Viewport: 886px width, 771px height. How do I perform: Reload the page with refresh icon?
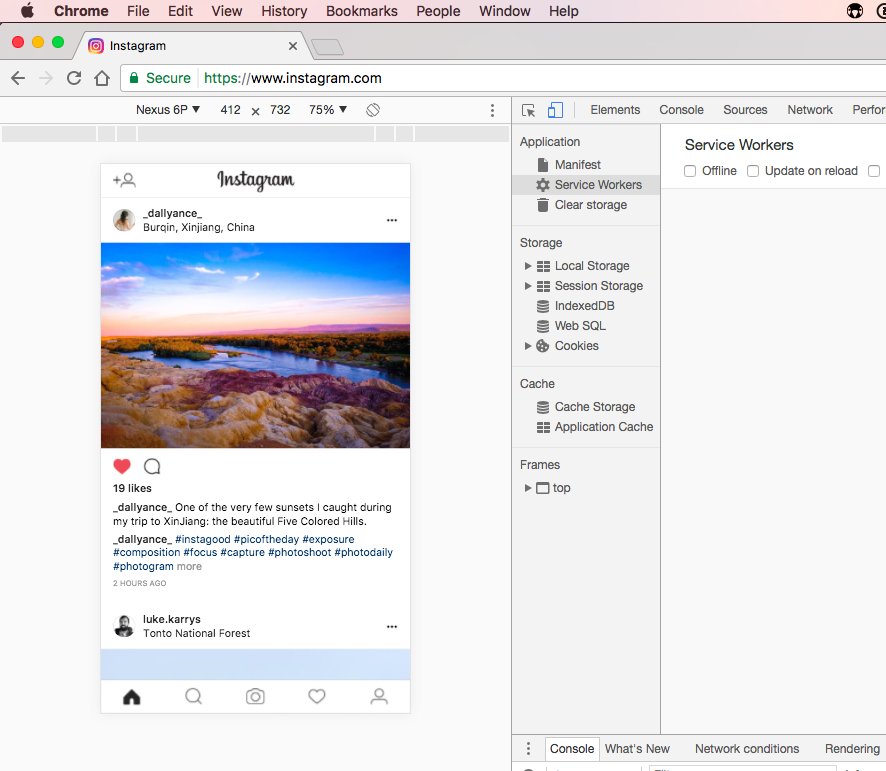point(74,78)
